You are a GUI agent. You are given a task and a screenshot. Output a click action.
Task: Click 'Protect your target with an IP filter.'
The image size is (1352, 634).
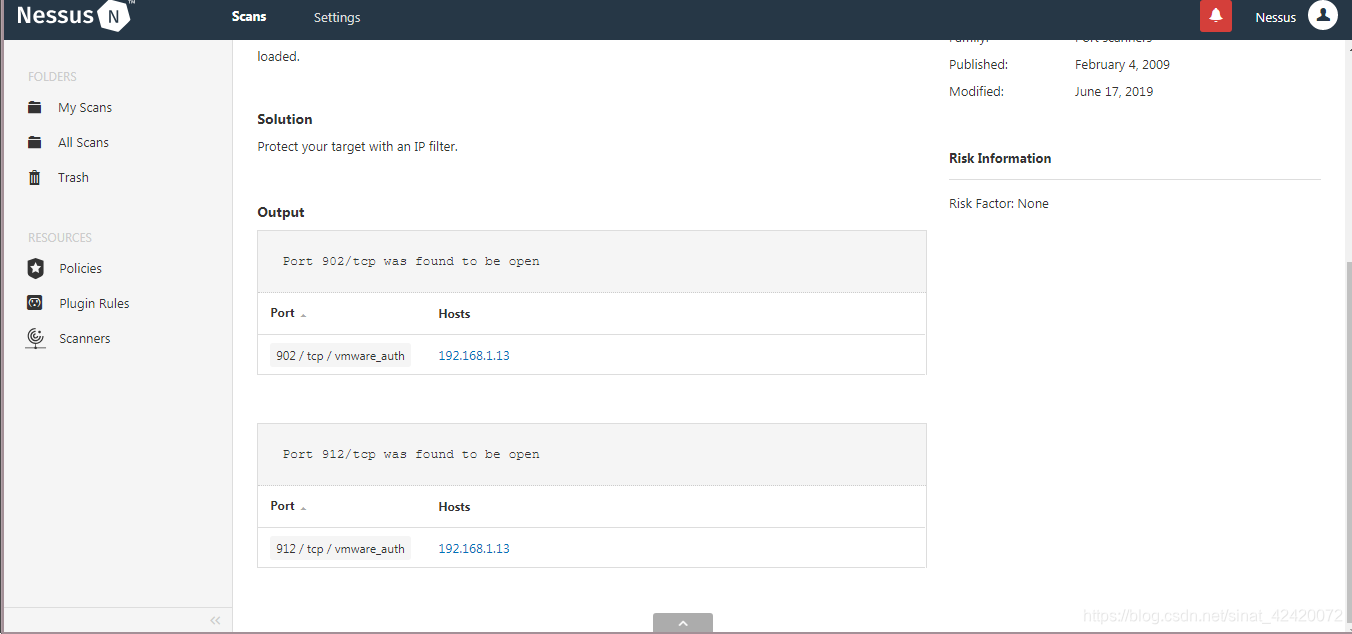[357, 146]
